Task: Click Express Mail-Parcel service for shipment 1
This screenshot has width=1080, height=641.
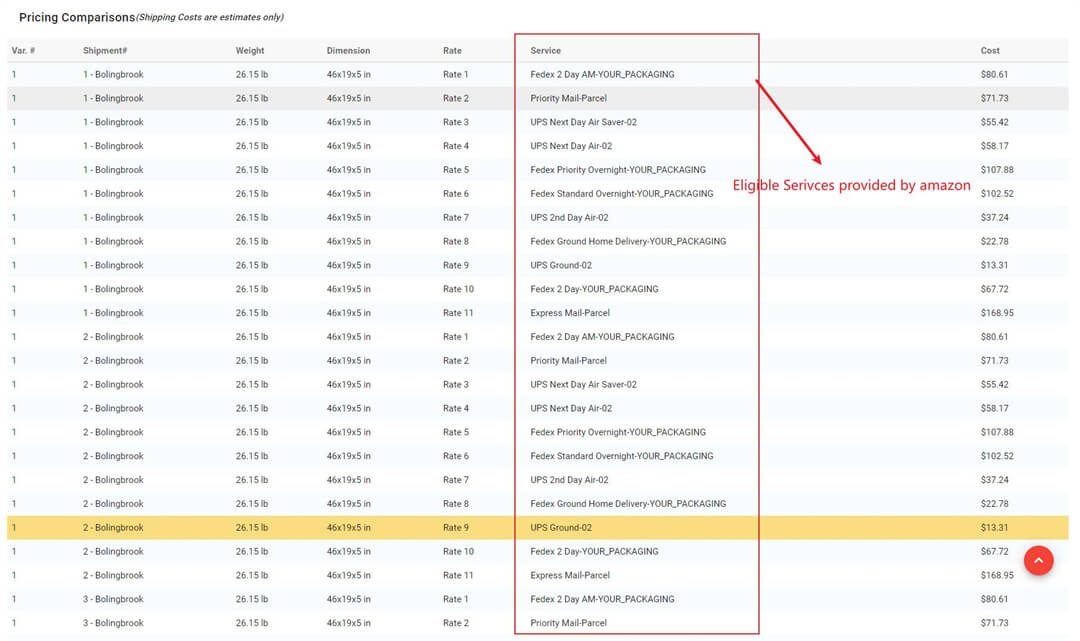Action: tap(570, 313)
